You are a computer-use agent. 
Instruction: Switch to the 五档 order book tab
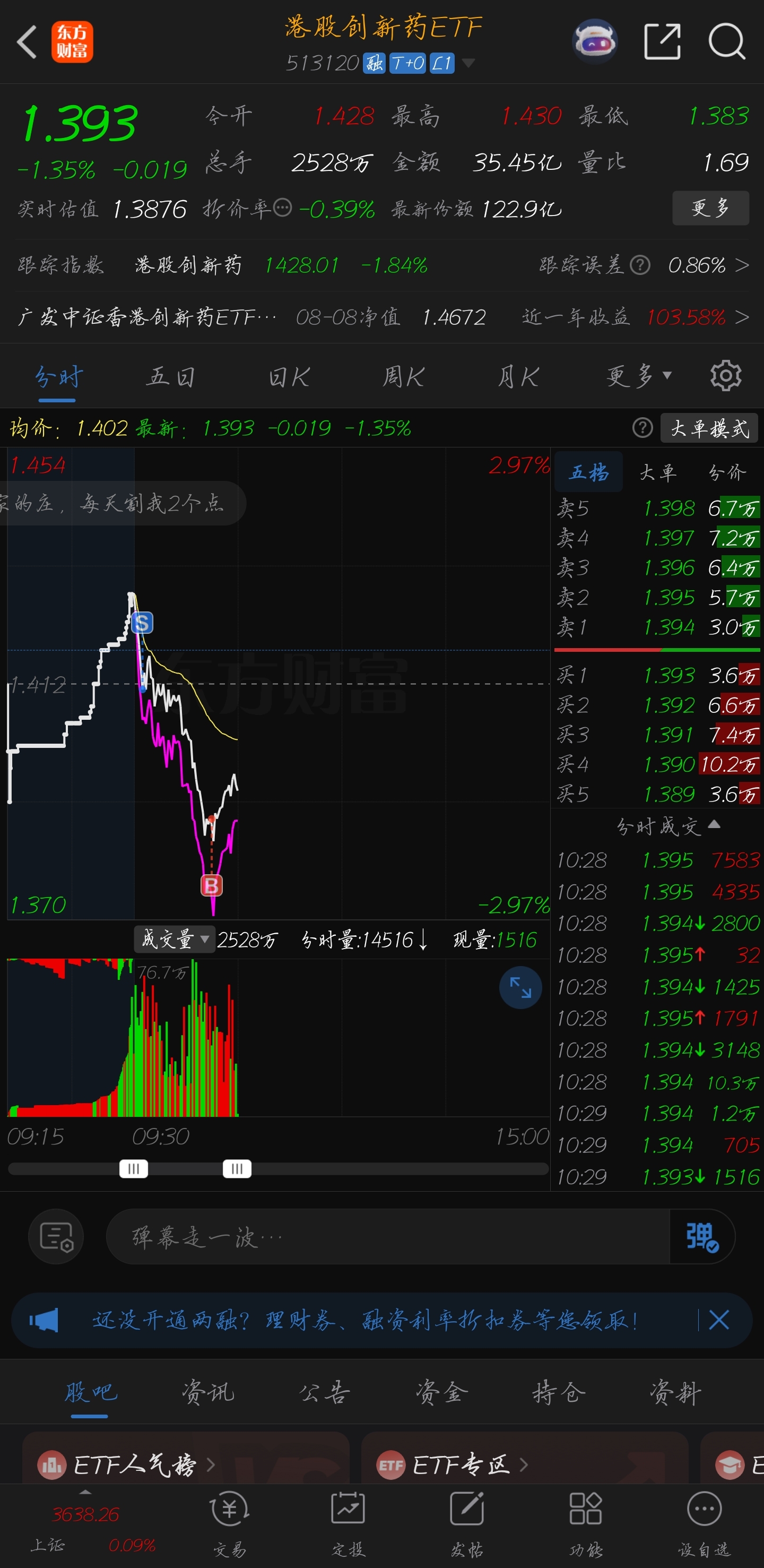point(589,472)
